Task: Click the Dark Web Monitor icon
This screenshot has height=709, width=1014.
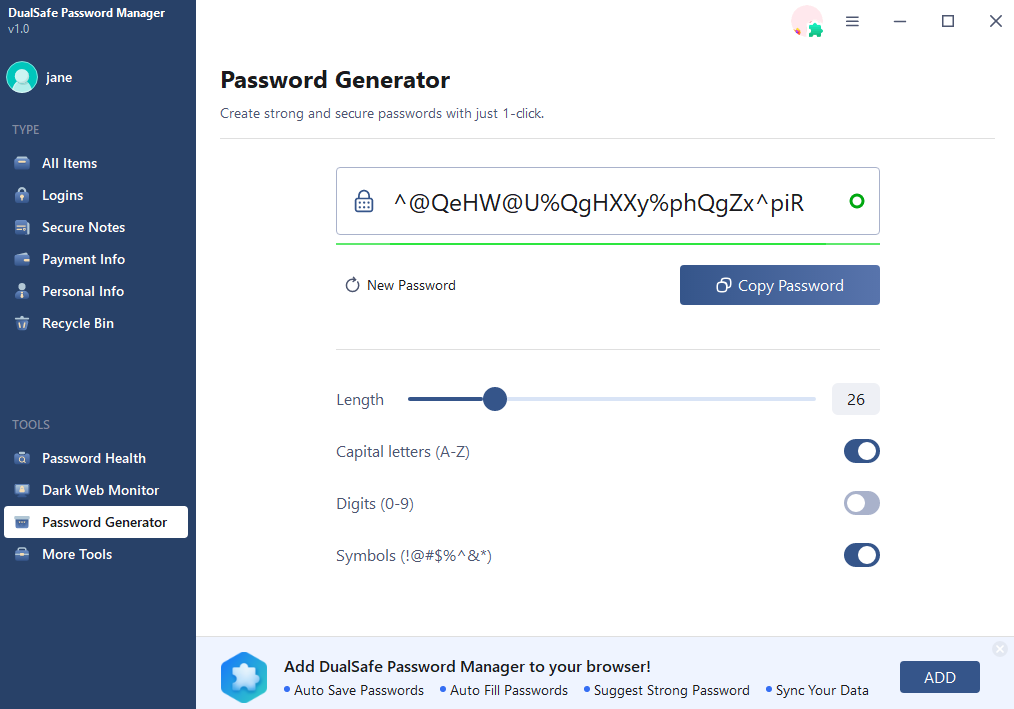Action: 22,490
